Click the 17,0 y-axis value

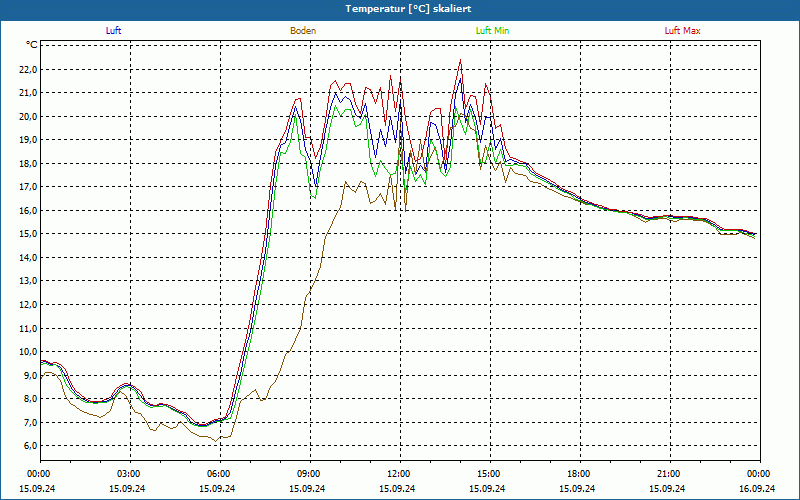28,187
